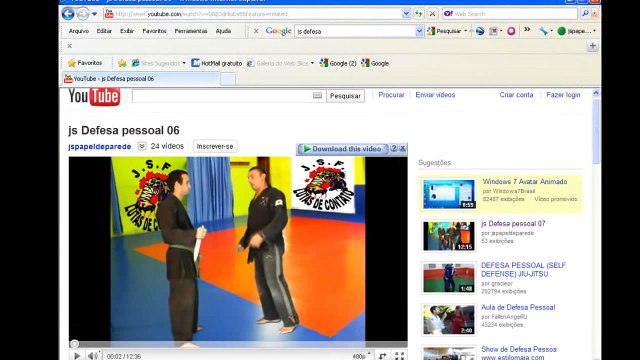Expand the address bar URL history dropdown
640x360 pixels.
(x=406, y=14)
